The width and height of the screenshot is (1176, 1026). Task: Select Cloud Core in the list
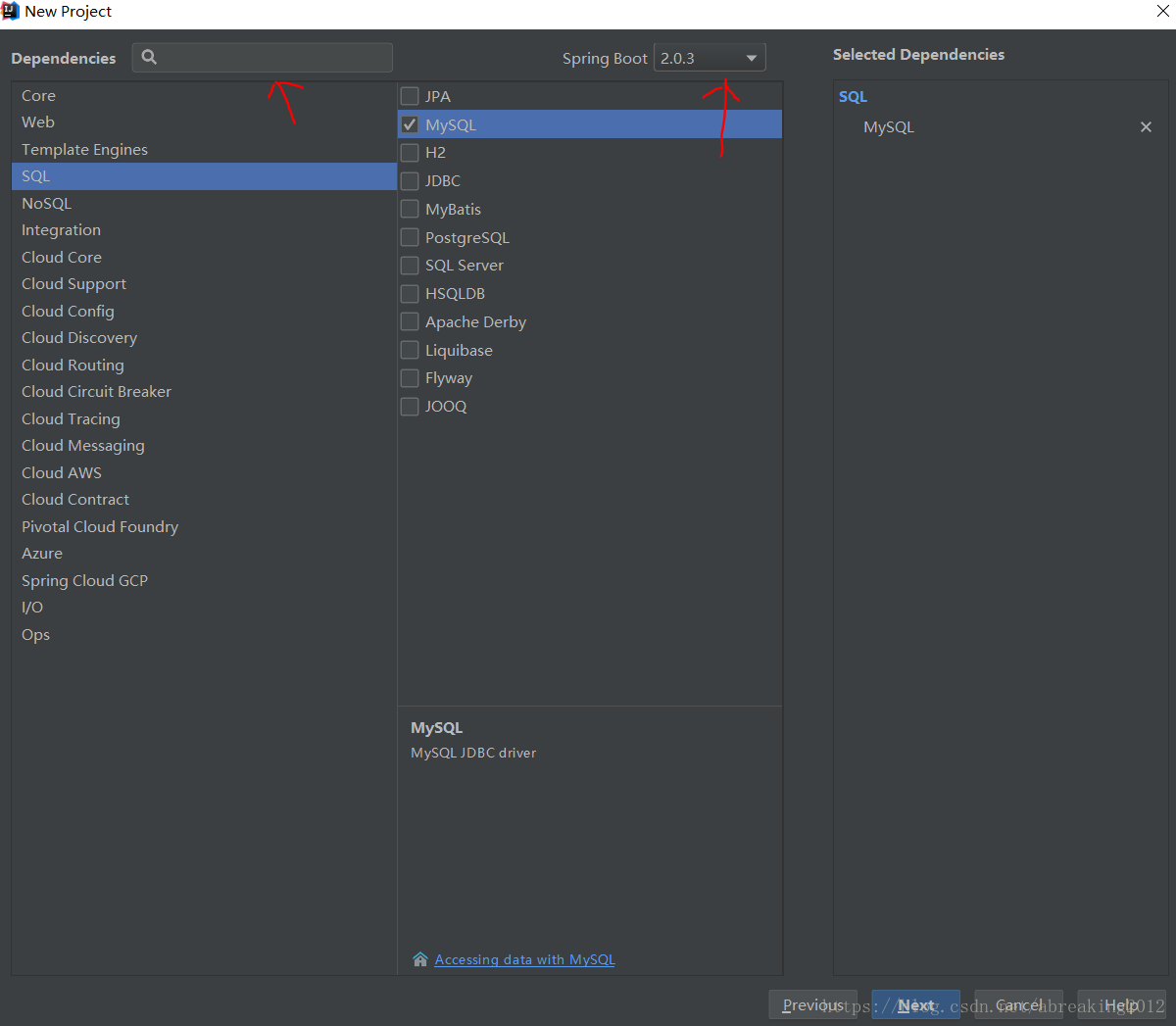pyautogui.click(x=204, y=257)
